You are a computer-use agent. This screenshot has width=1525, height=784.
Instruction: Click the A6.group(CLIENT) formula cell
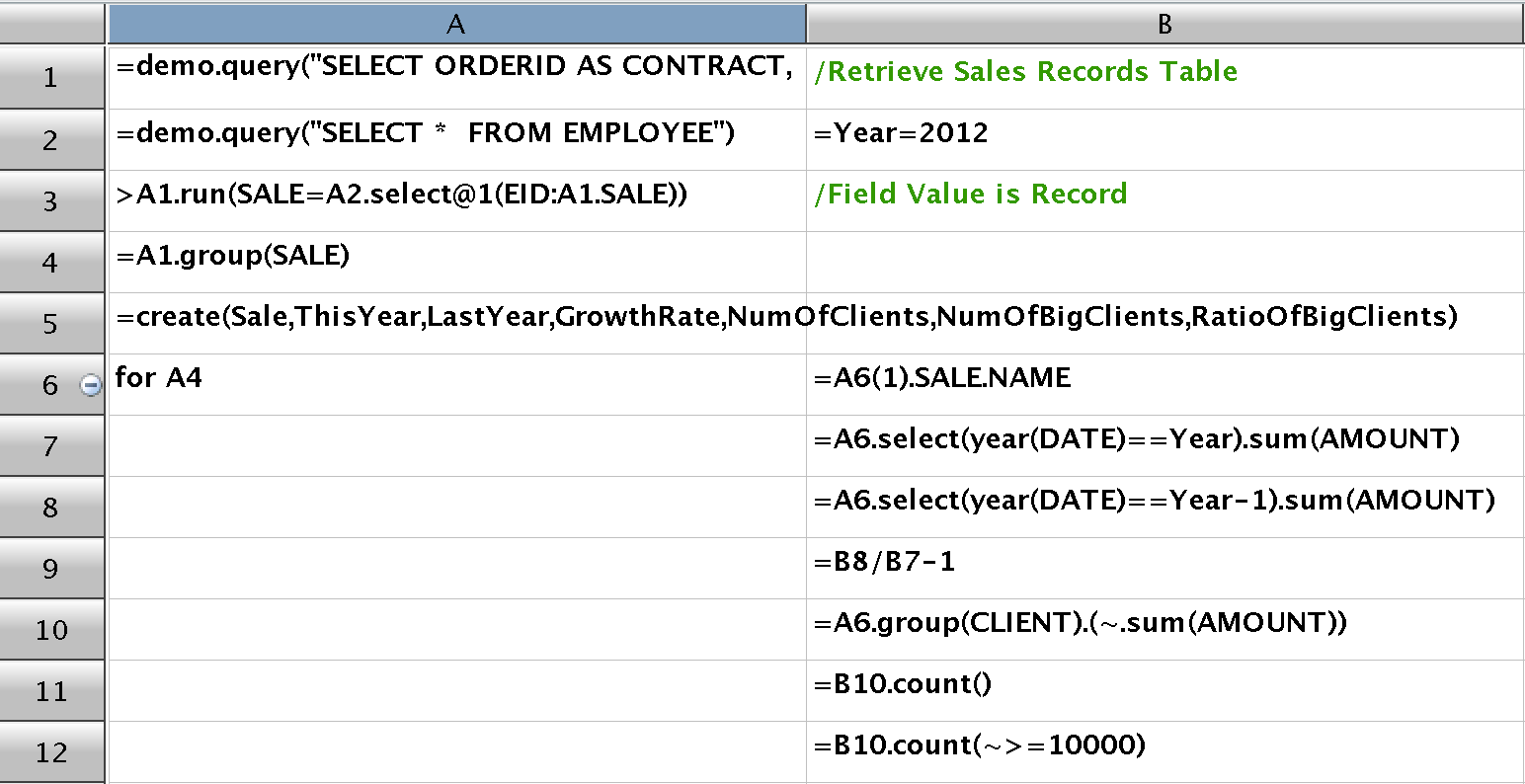point(1081,623)
